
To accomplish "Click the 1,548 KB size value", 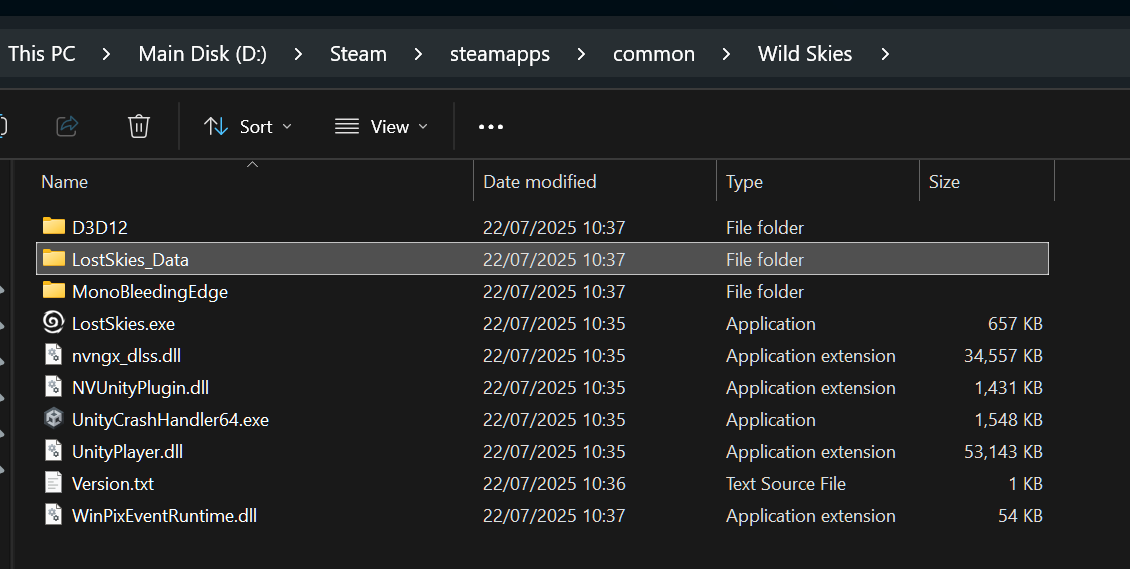I will [x=1008, y=419].
